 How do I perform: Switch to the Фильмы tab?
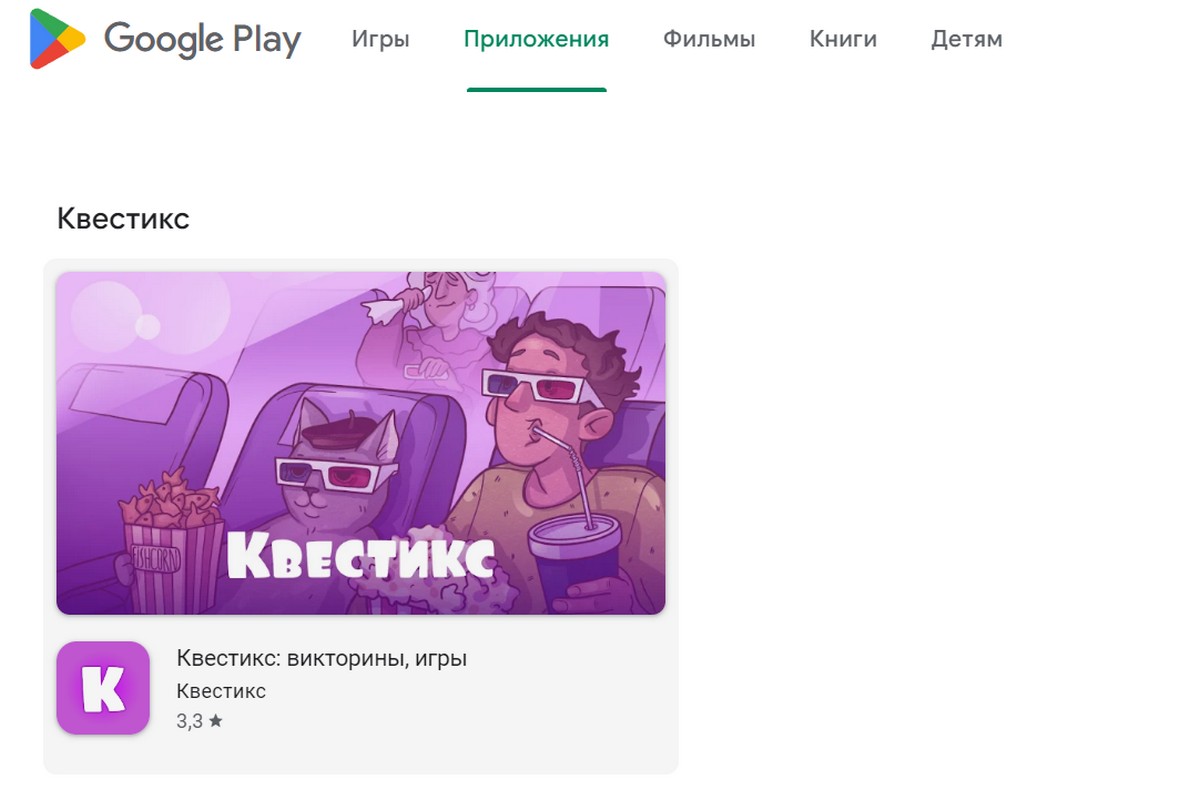point(709,40)
